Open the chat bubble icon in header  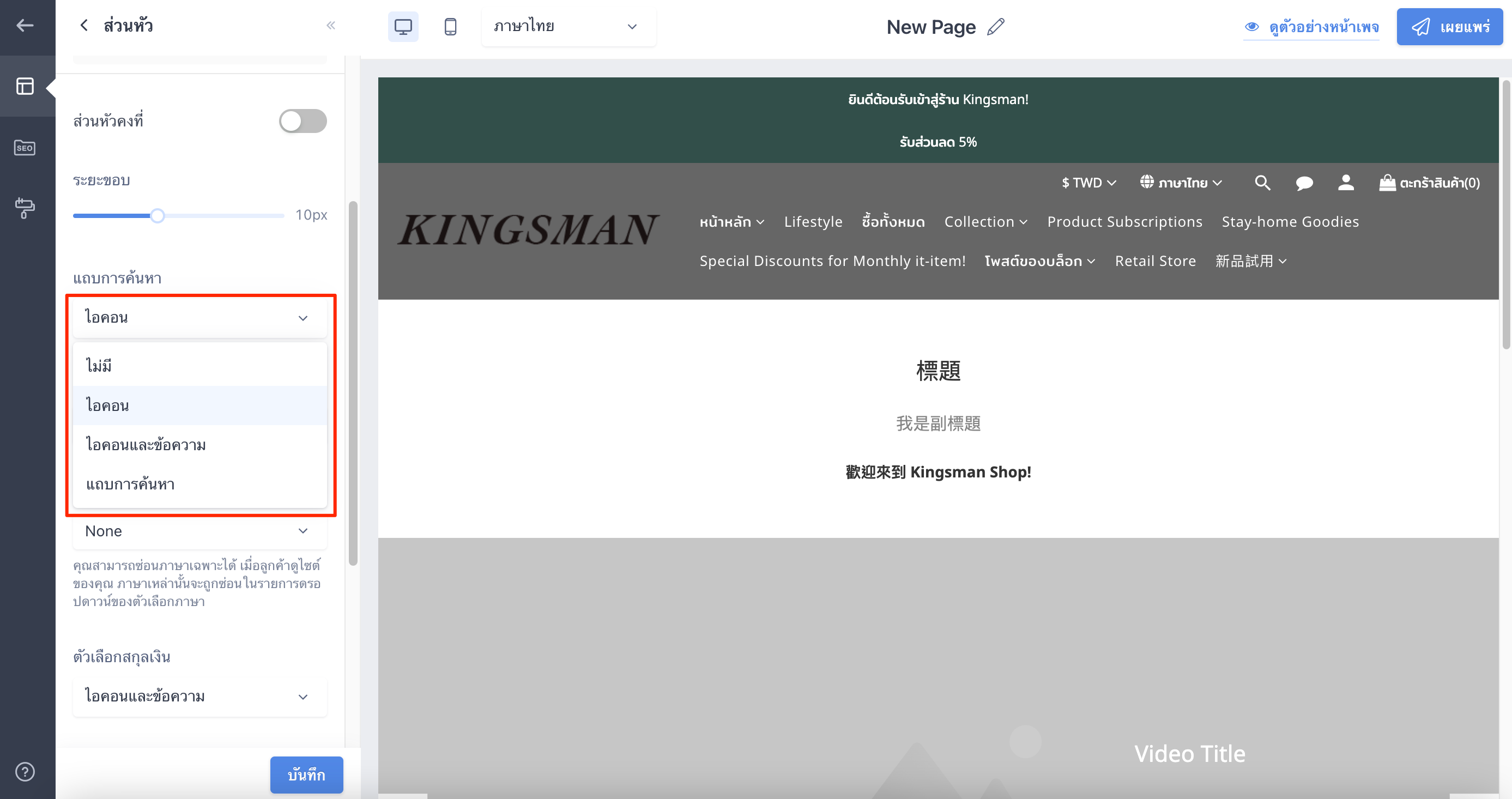(1304, 183)
